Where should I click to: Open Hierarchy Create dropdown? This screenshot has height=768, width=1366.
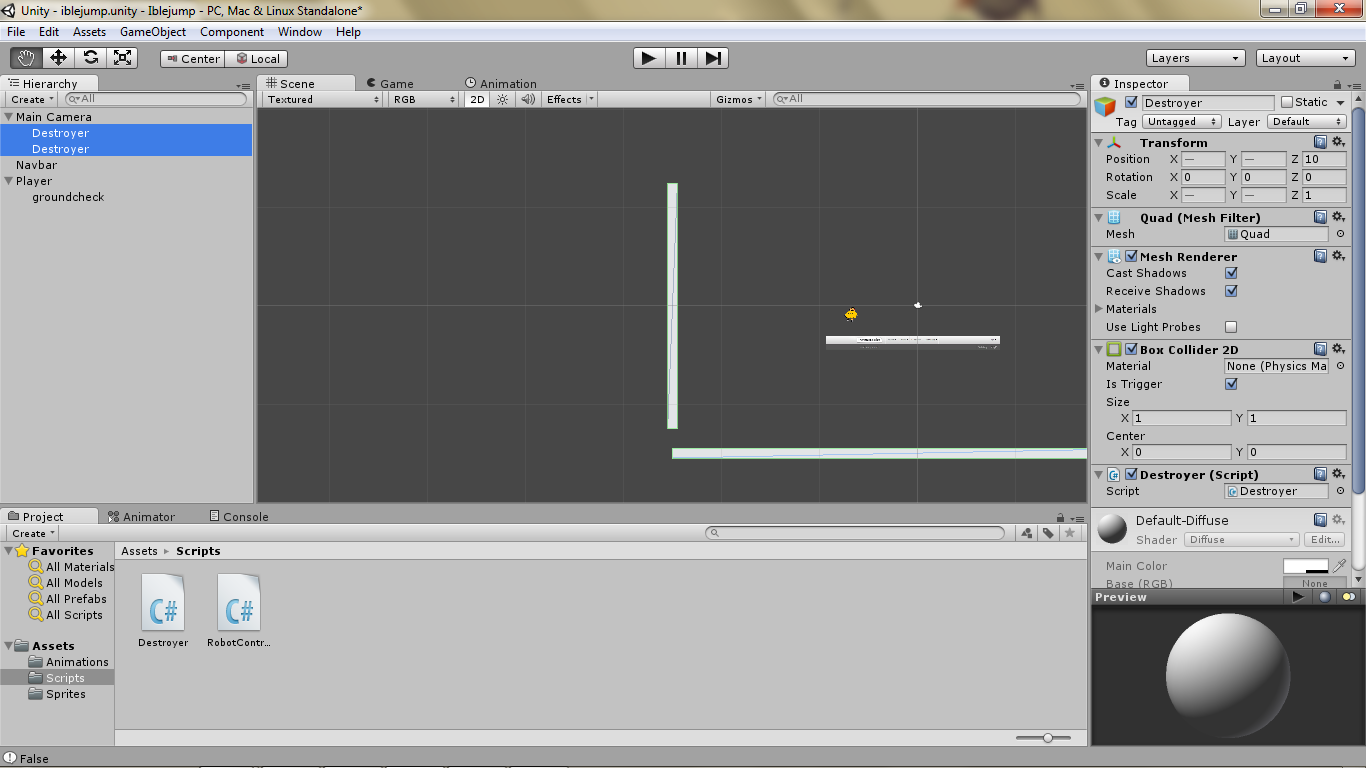pyautogui.click(x=32, y=99)
